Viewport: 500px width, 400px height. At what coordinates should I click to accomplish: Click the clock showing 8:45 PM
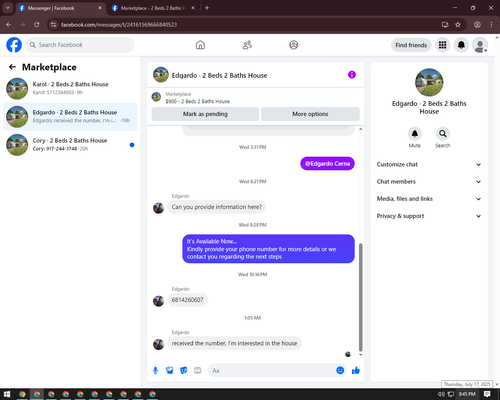pyautogui.click(x=467, y=394)
